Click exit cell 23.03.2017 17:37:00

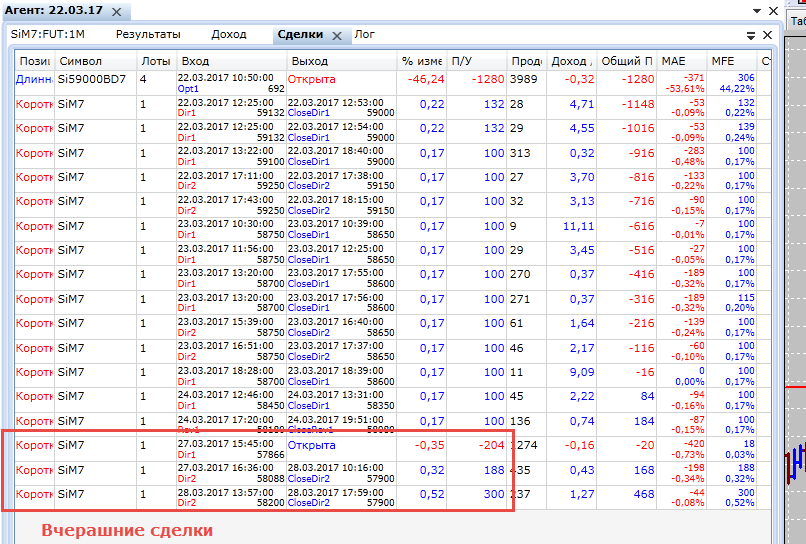341,351
